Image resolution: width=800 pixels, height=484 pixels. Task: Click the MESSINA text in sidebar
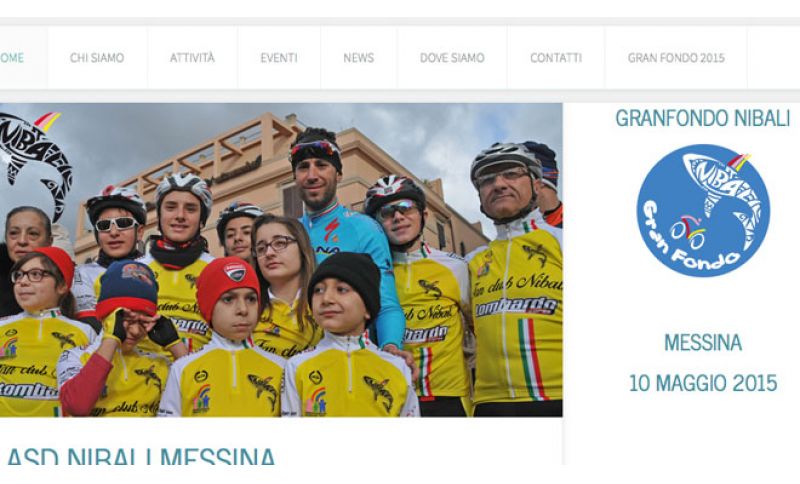(x=703, y=343)
